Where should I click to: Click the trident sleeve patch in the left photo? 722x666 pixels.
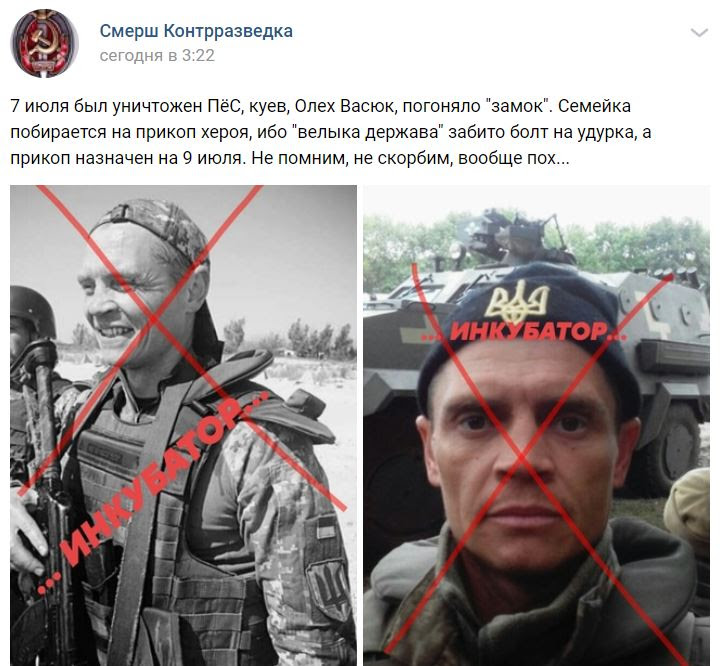329,583
